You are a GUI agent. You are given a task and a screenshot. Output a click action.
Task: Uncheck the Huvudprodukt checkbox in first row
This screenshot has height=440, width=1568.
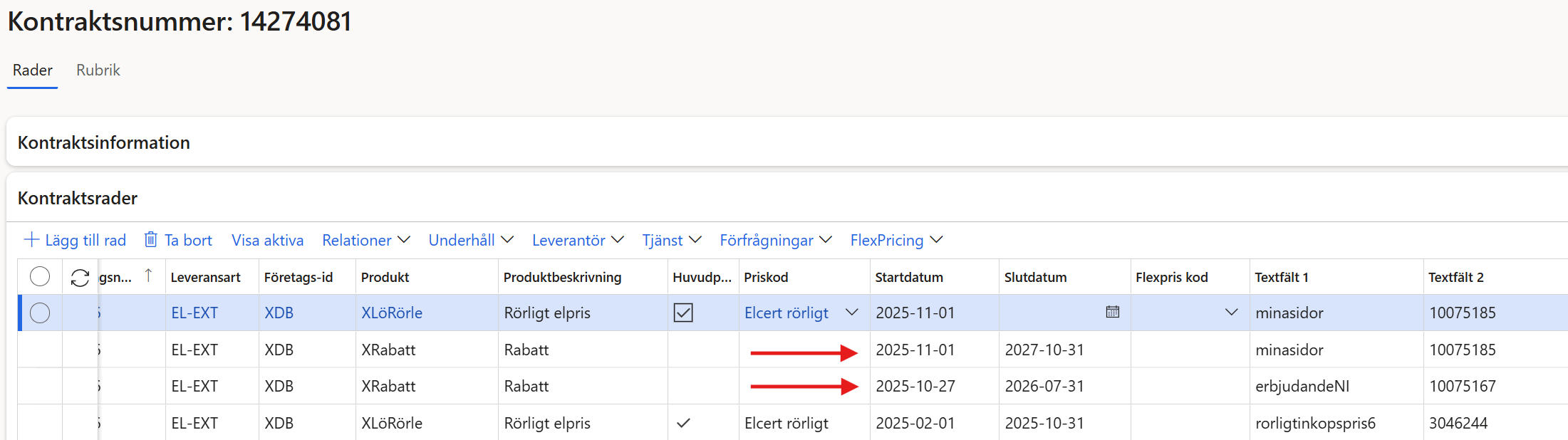(683, 313)
